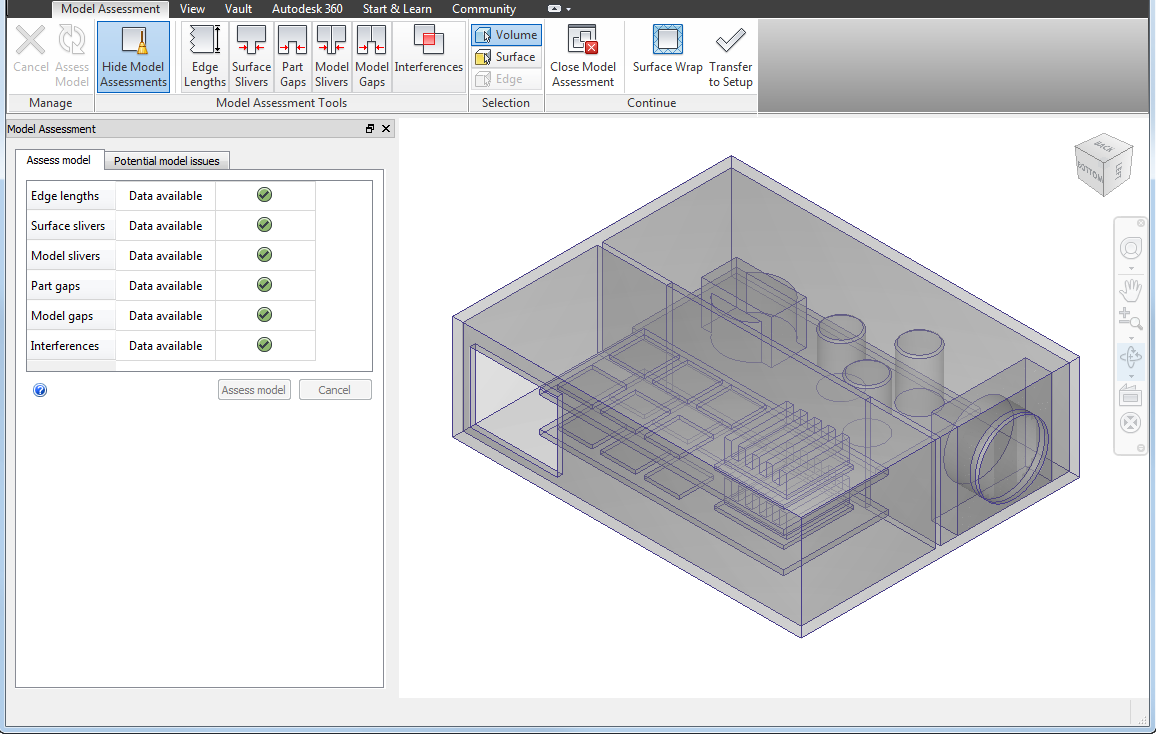Open the View menu
The image size is (1156, 734).
(192, 8)
